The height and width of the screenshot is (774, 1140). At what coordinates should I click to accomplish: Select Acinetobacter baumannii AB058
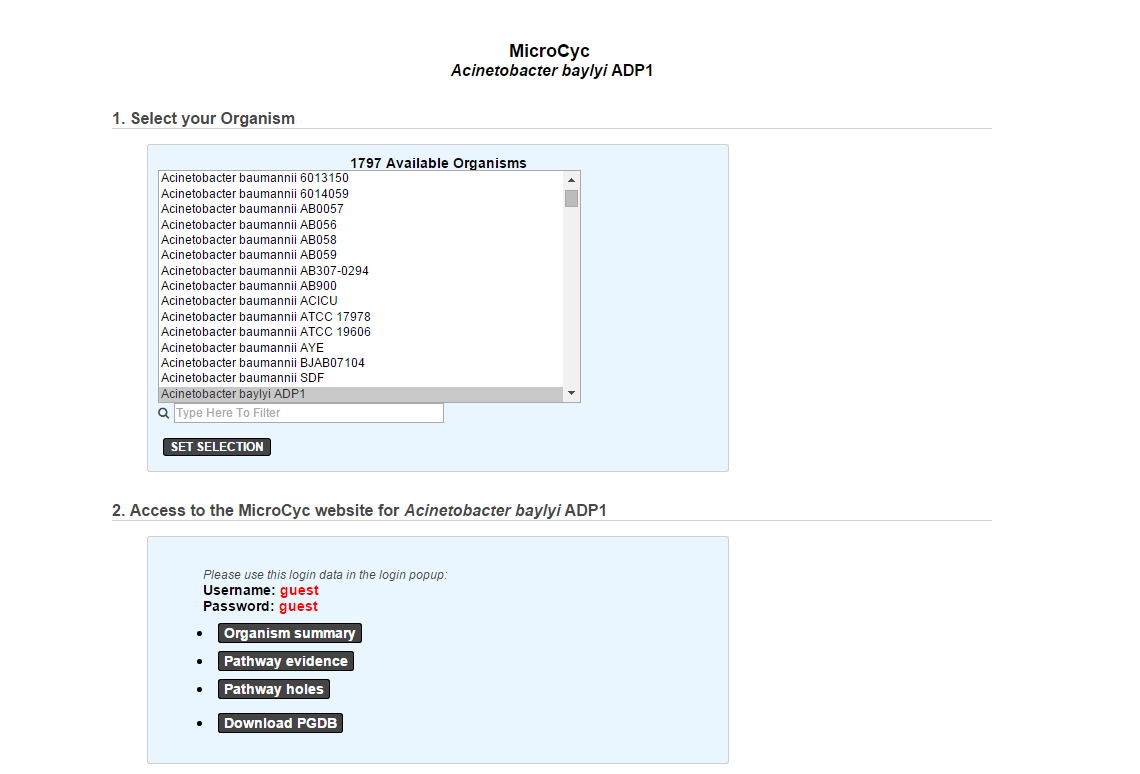tap(361, 240)
